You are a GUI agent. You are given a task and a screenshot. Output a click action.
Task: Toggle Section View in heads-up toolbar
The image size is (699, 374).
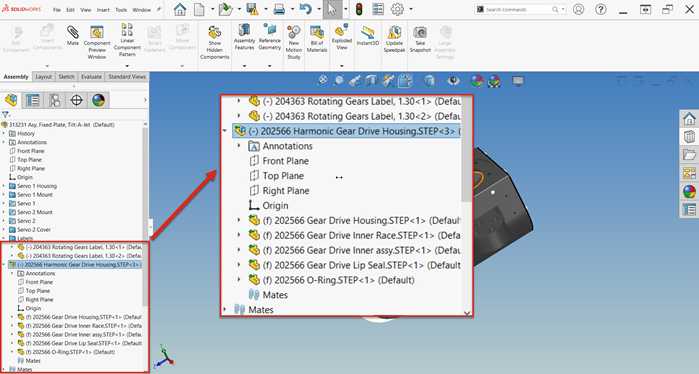coord(371,81)
